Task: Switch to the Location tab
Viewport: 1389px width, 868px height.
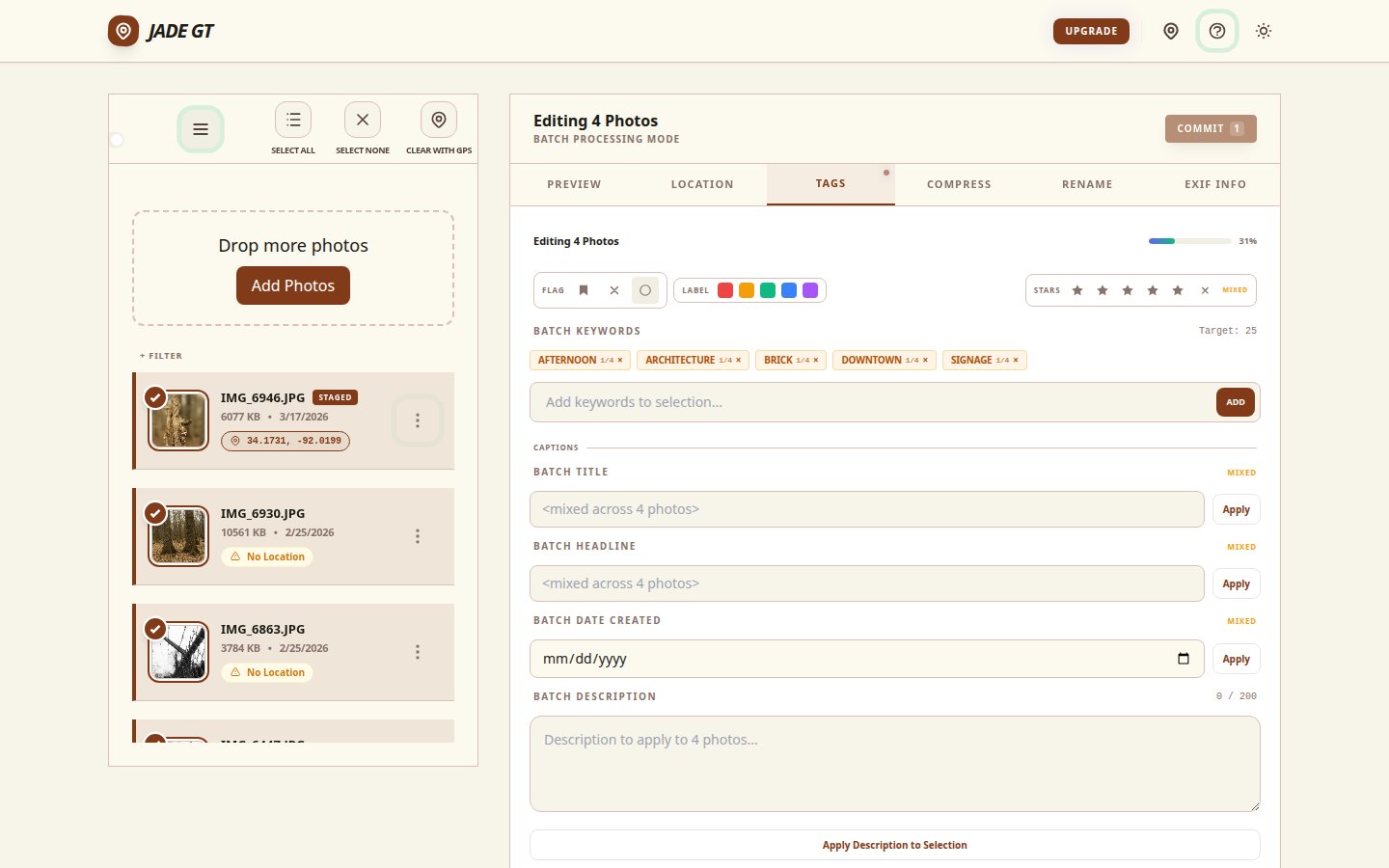Action: (x=702, y=184)
